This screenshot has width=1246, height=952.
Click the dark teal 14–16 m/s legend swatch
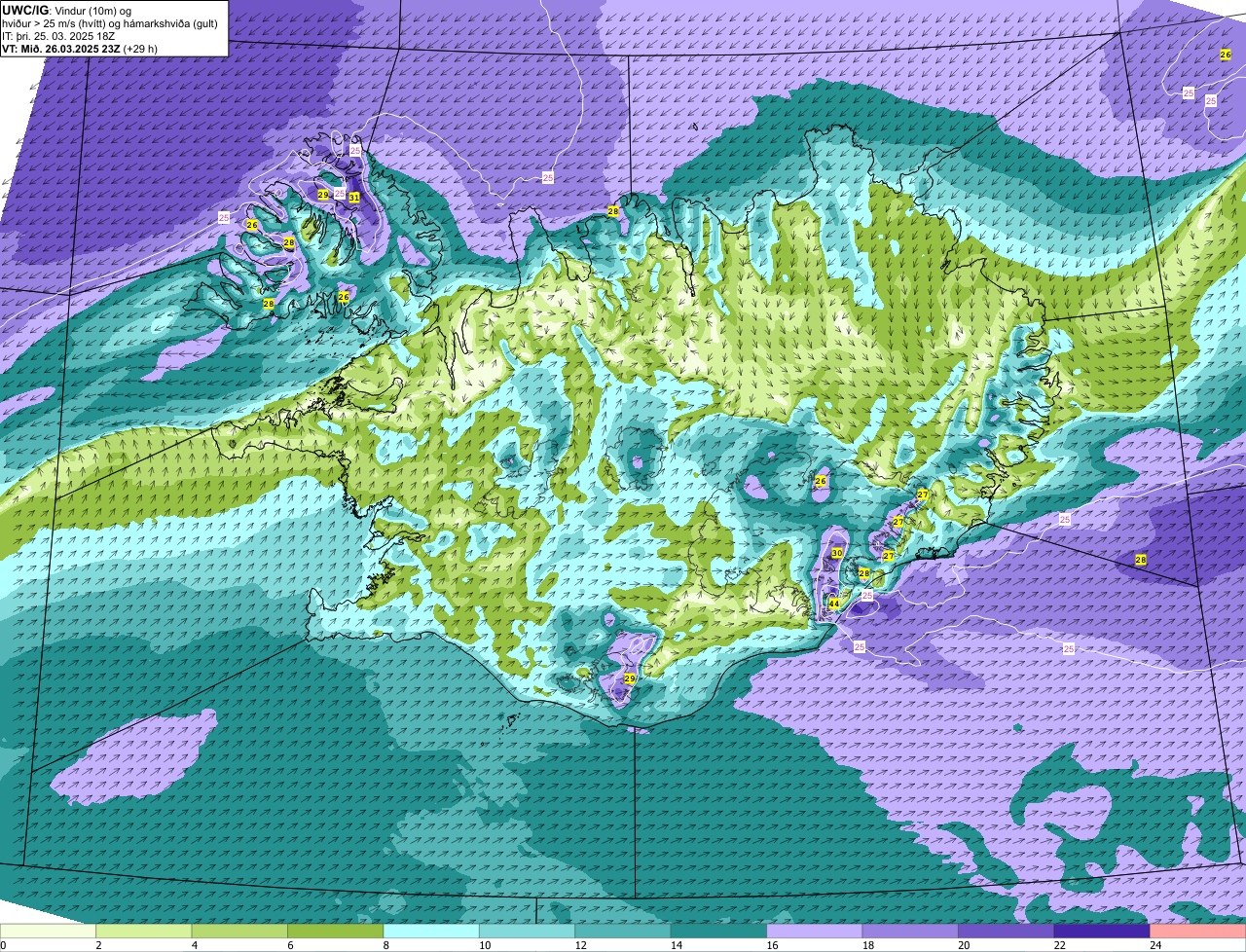point(719,931)
